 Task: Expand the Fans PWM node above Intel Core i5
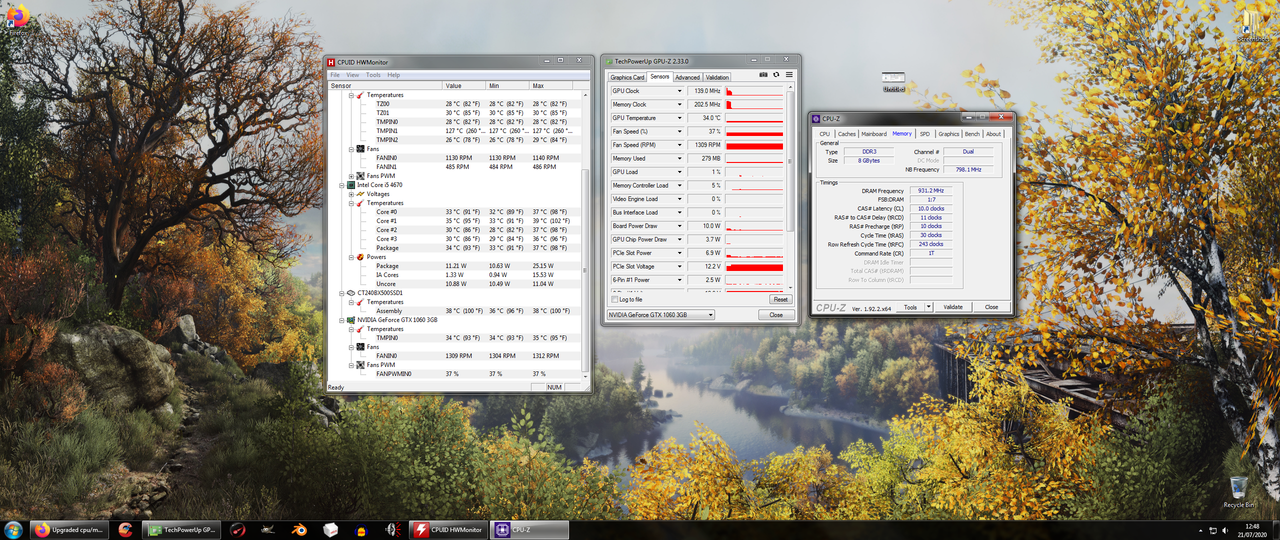(x=351, y=176)
